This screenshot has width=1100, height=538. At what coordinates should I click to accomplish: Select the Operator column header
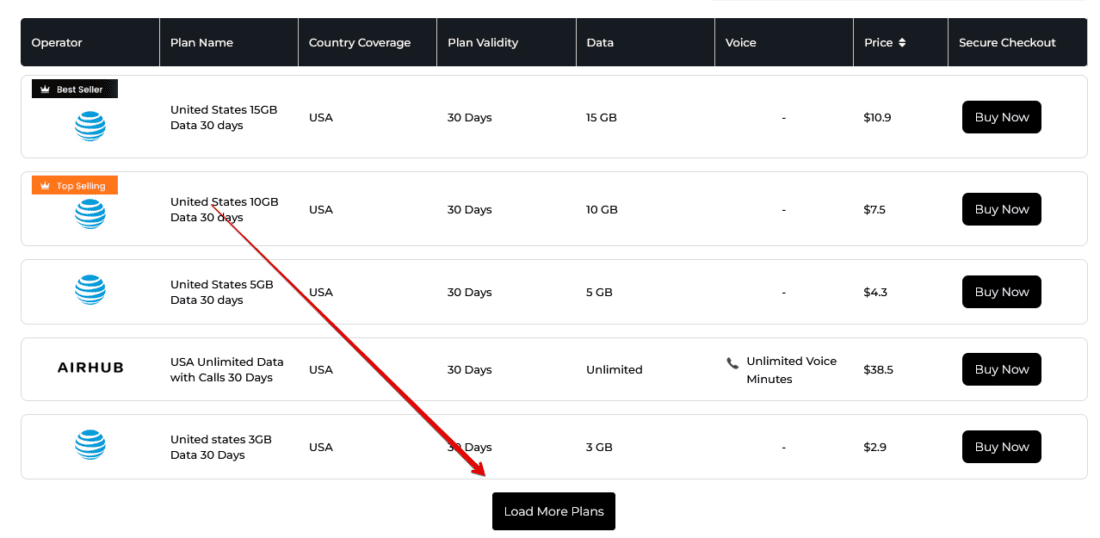[x=57, y=43]
